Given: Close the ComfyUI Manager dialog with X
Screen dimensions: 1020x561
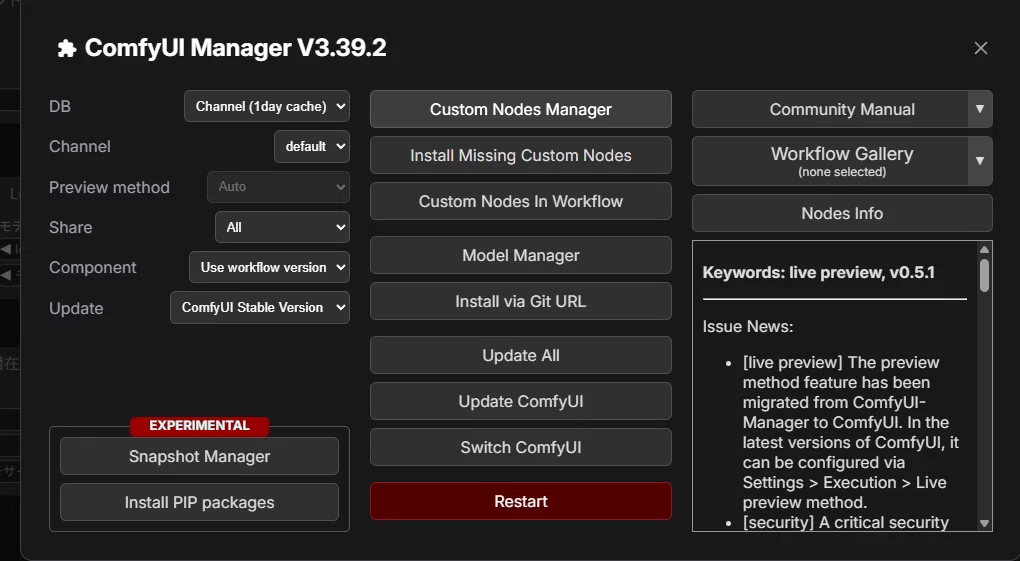Looking at the screenshot, I should pyautogui.click(x=980, y=48).
